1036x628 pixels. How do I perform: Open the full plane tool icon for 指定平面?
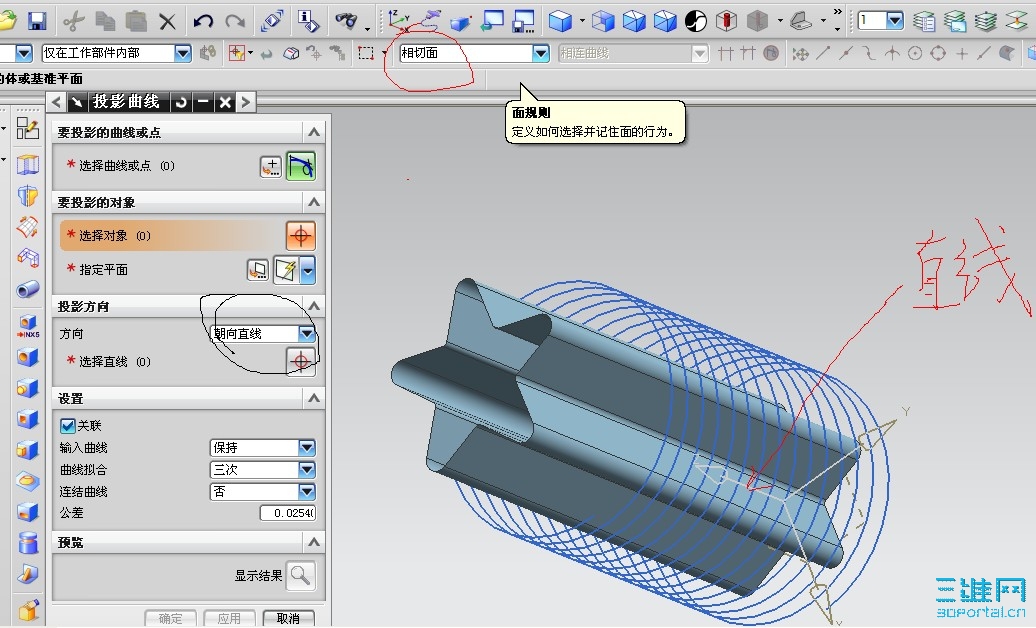[258, 270]
